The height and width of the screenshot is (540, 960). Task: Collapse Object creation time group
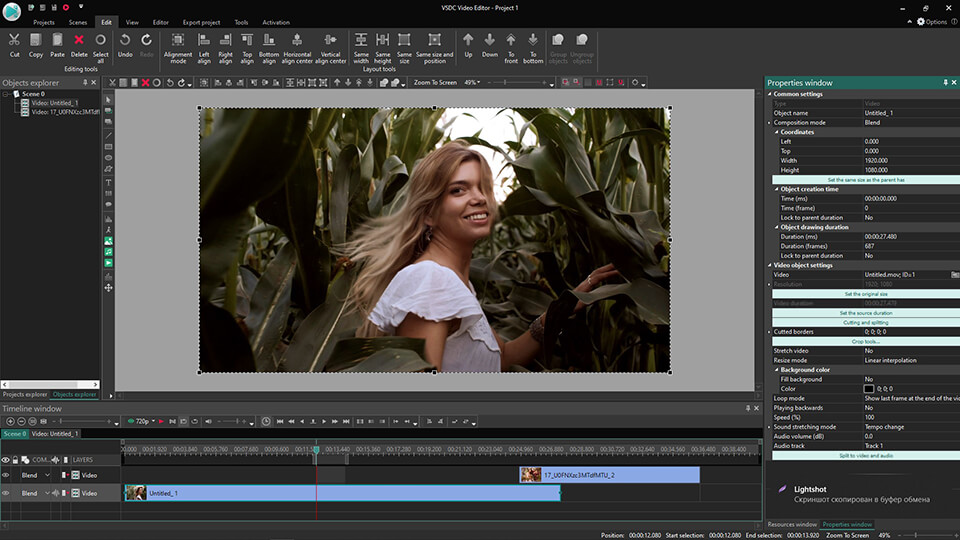(776, 189)
